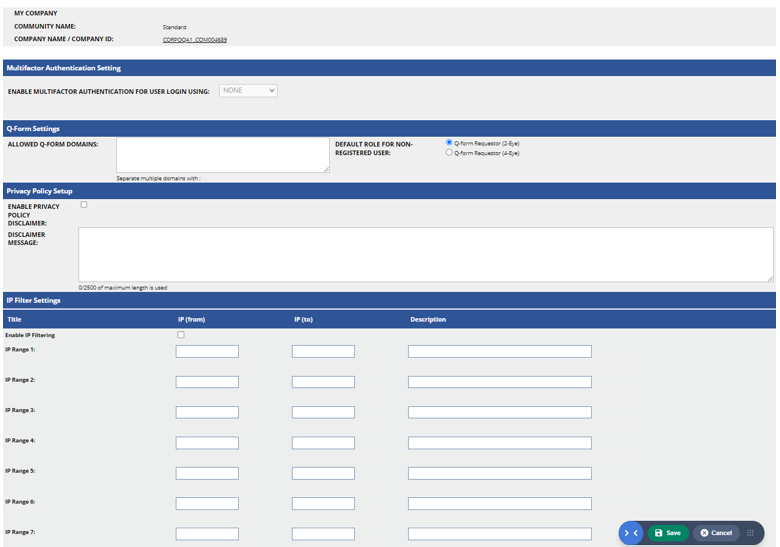Focus Allowed Q-Form Domains text area
The width and height of the screenshot is (780, 547).
click(x=223, y=155)
